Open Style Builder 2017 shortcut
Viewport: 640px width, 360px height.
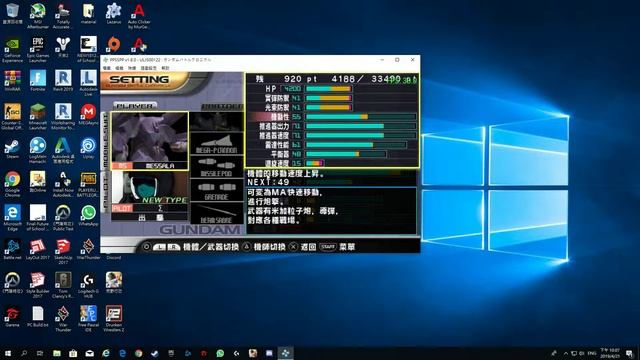pyautogui.click(x=38, y=285)
